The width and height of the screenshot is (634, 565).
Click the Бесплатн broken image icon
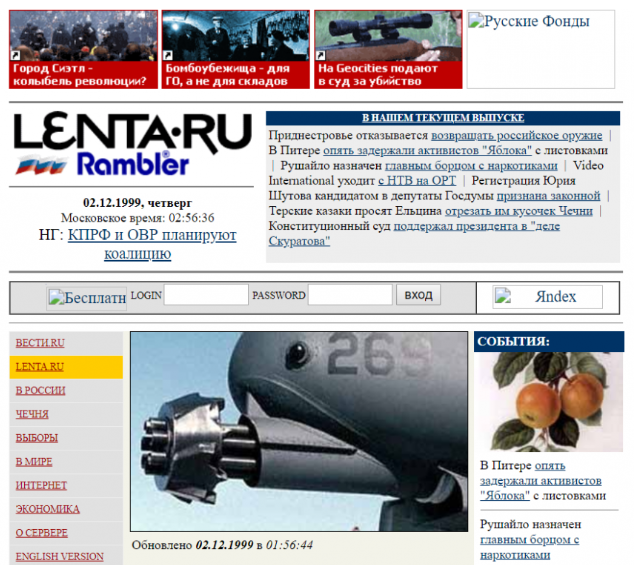tap(87, 298)
